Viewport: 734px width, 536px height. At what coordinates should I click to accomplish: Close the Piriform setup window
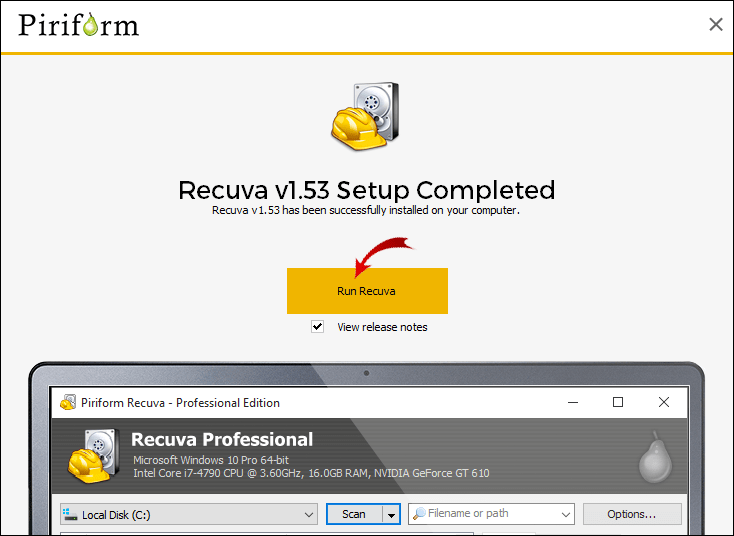click(x=716, y=24)
